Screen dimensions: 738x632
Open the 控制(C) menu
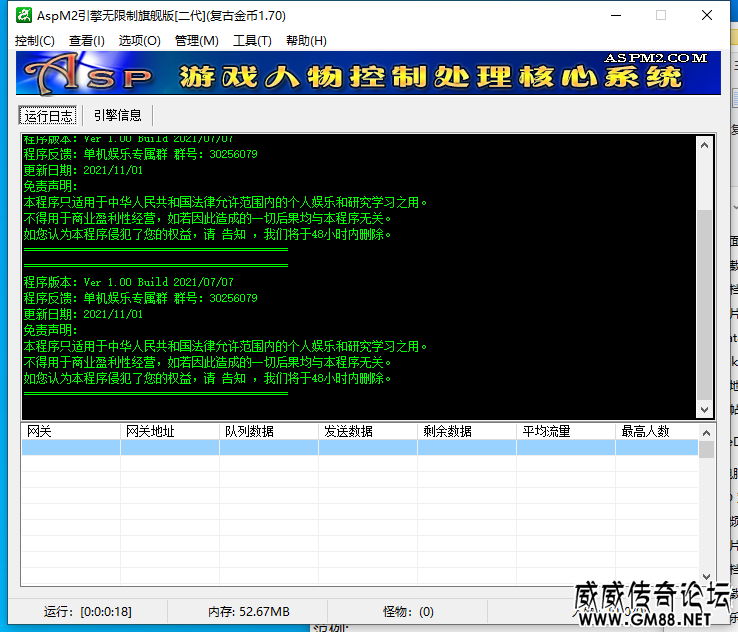click(x=34, y=41)
